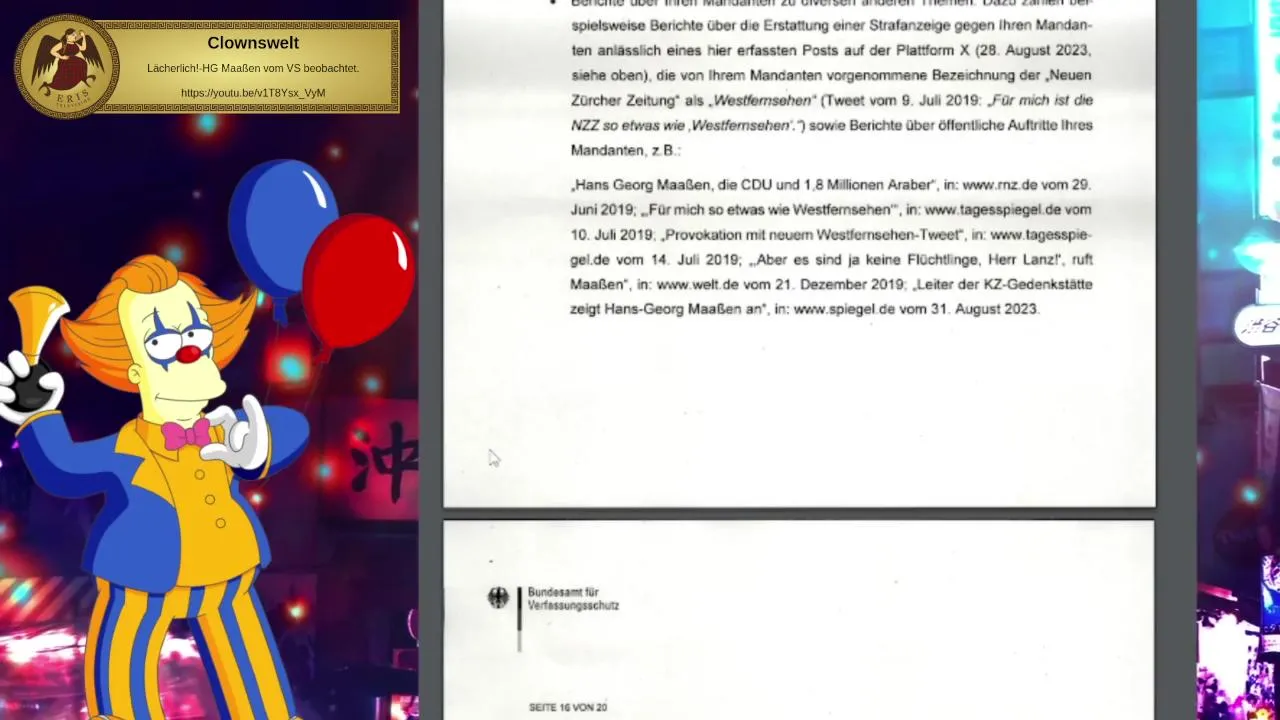Viewport: 1280px width, 720px height.
Task: Click the 'www.spiegel.de' reference
Action: (844, 310)
